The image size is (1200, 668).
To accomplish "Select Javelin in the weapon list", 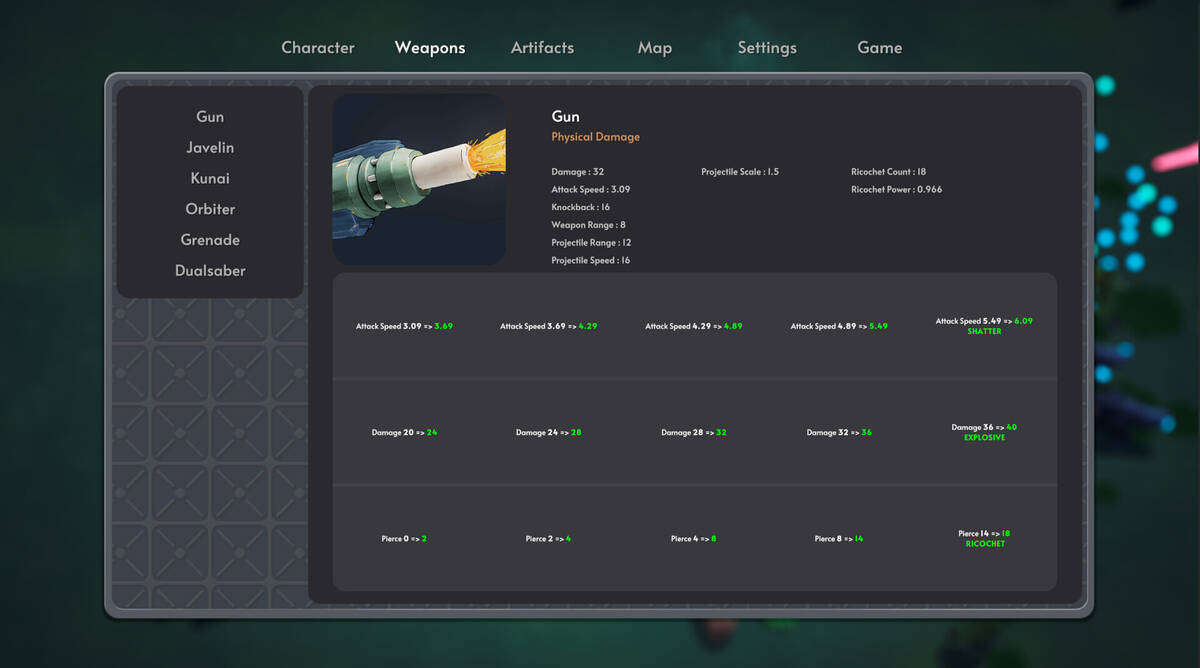I will tap(210, 148).
